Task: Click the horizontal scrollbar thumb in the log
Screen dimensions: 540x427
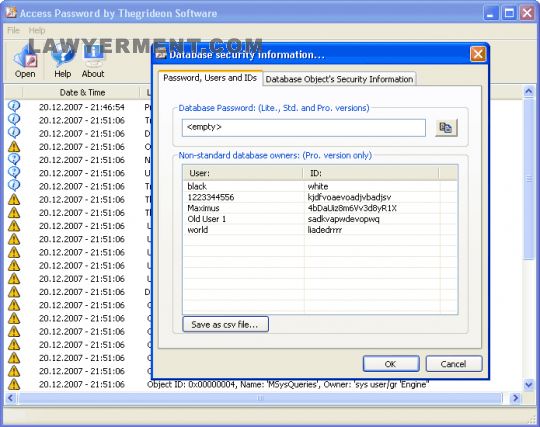Action: click(260, 398)
